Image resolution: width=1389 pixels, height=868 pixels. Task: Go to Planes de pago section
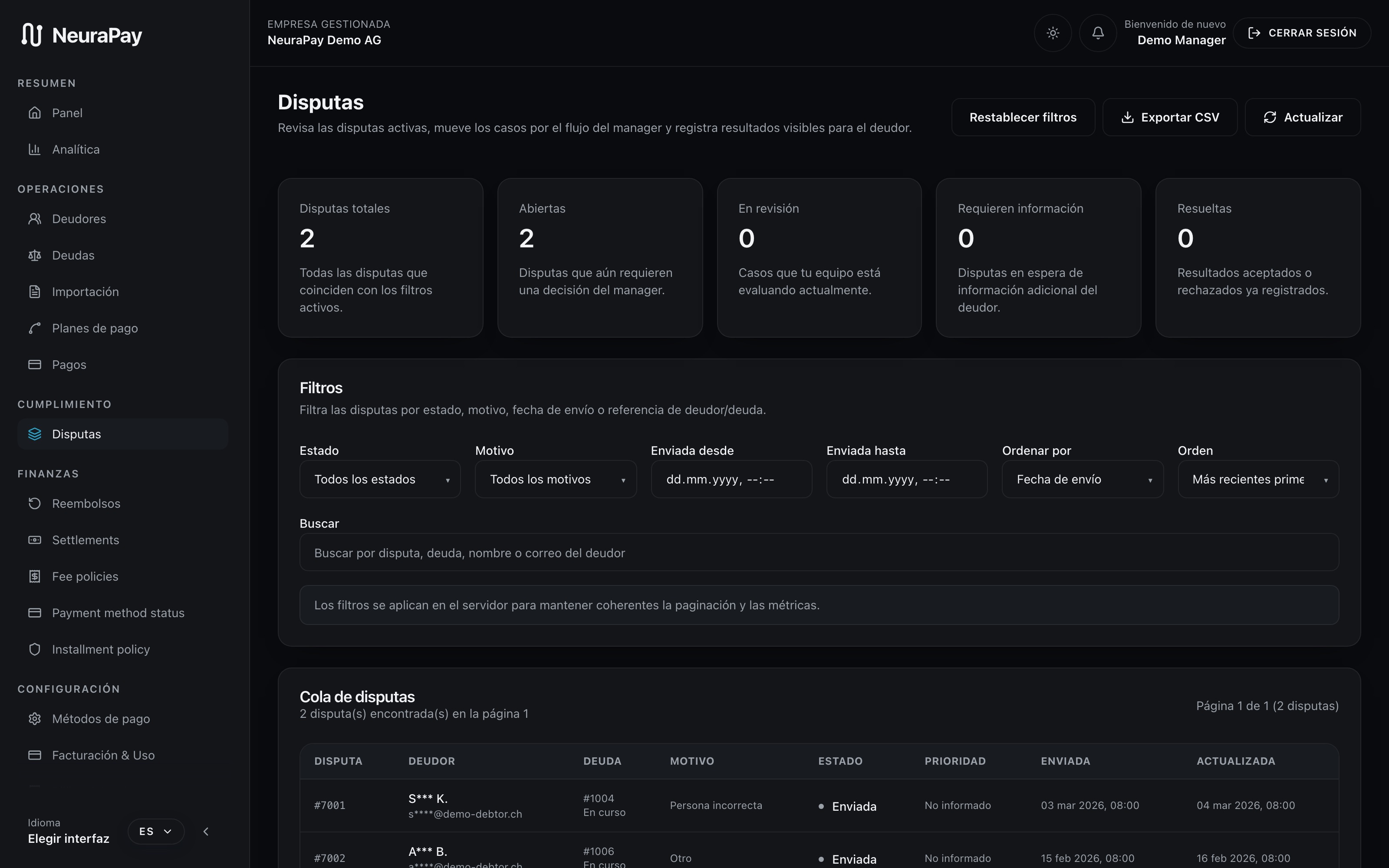point(122,329)
